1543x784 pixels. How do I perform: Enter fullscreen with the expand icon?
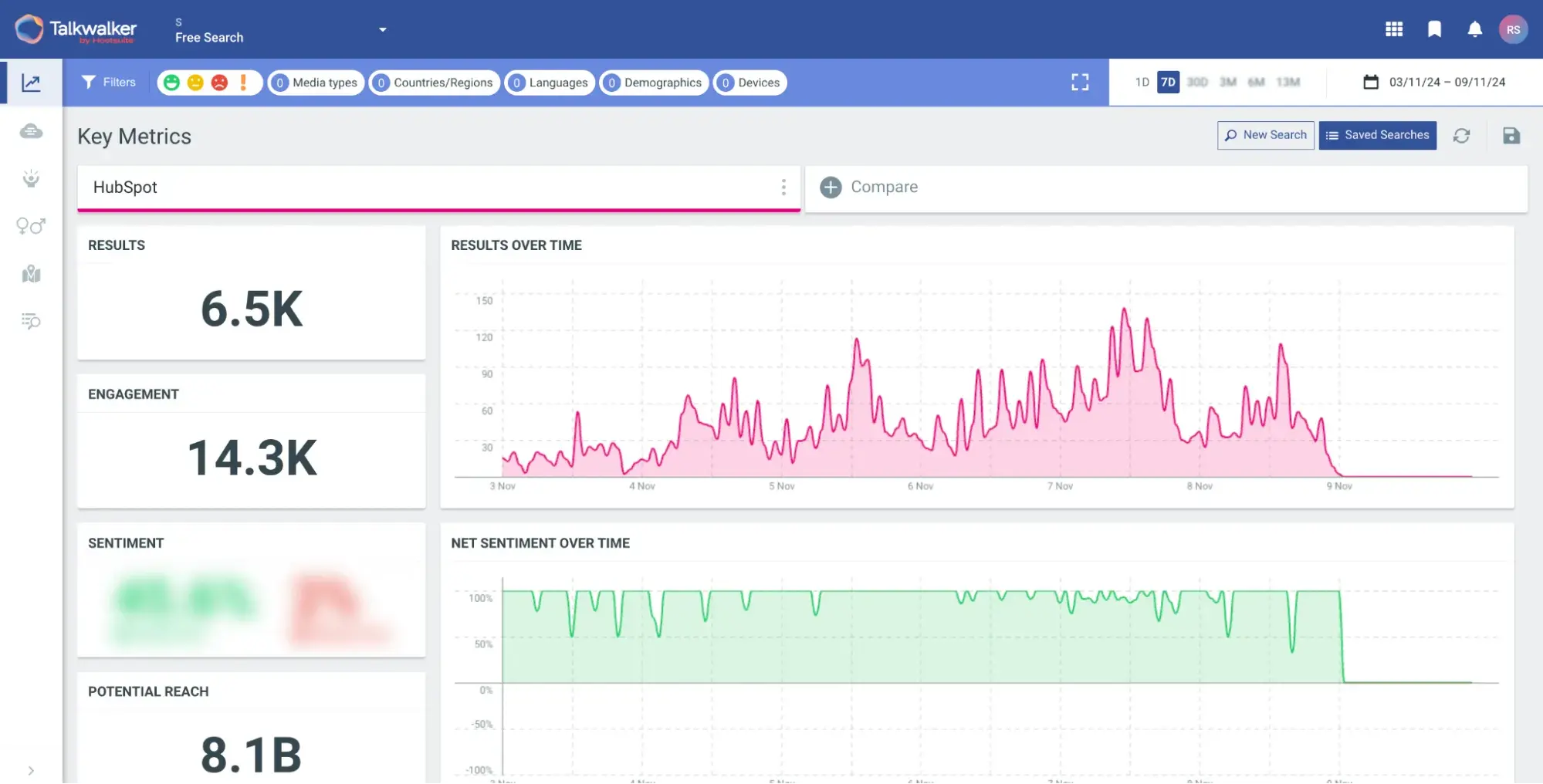[1080, 83]
